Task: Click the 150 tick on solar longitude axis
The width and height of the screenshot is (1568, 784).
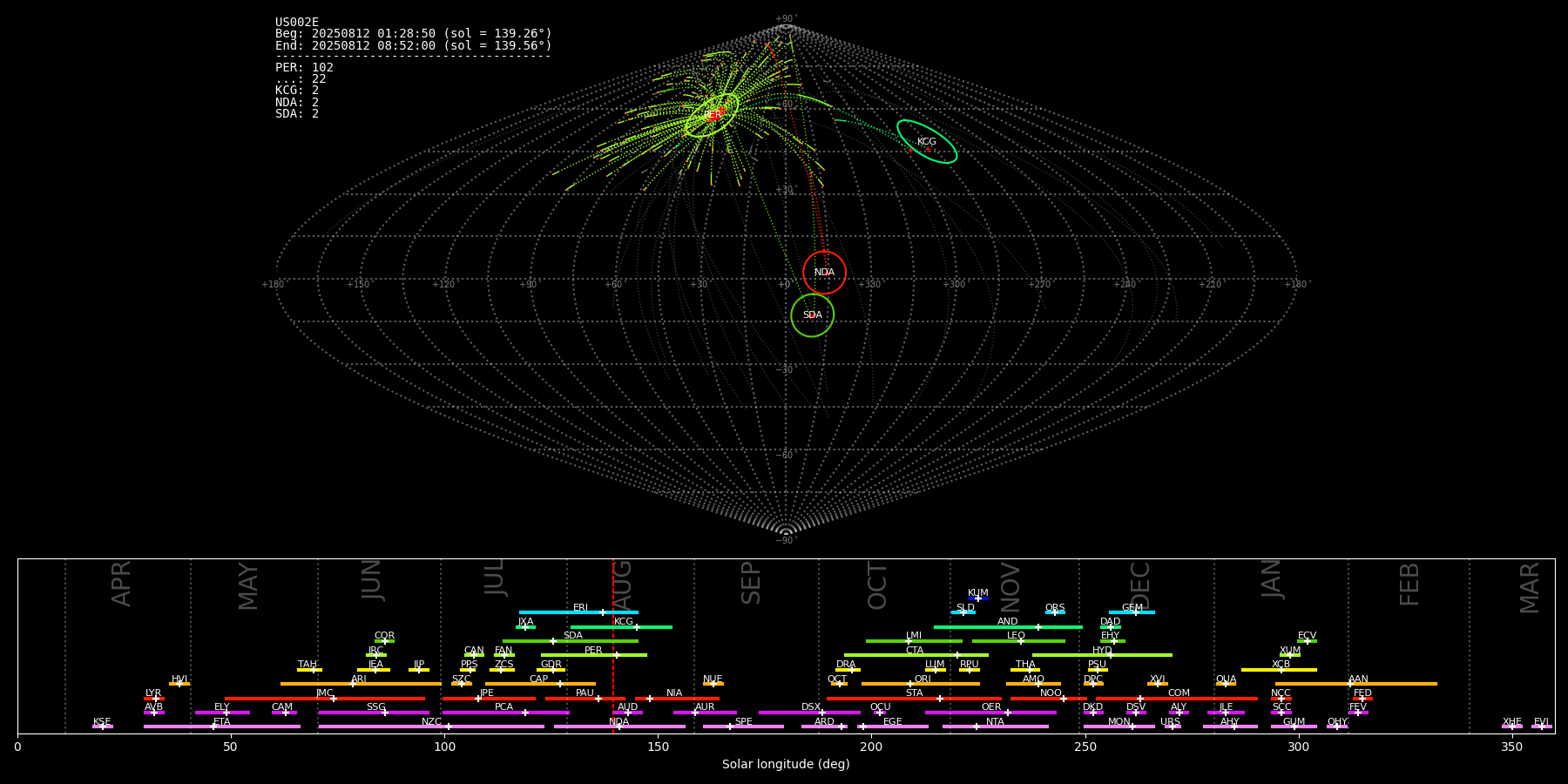Action: [658, 747]
